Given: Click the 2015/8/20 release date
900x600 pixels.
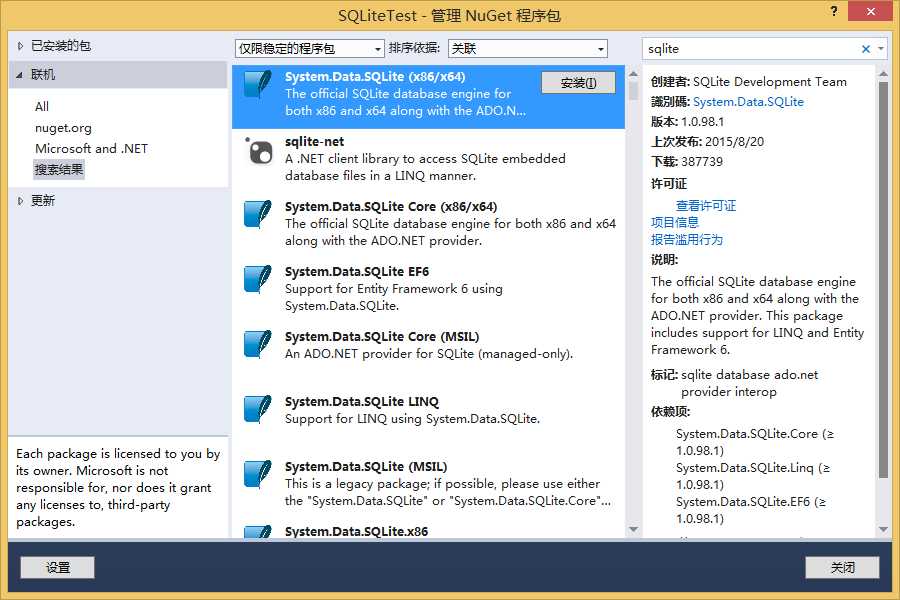Looking at the screenshot, I should tap(734, 142).
